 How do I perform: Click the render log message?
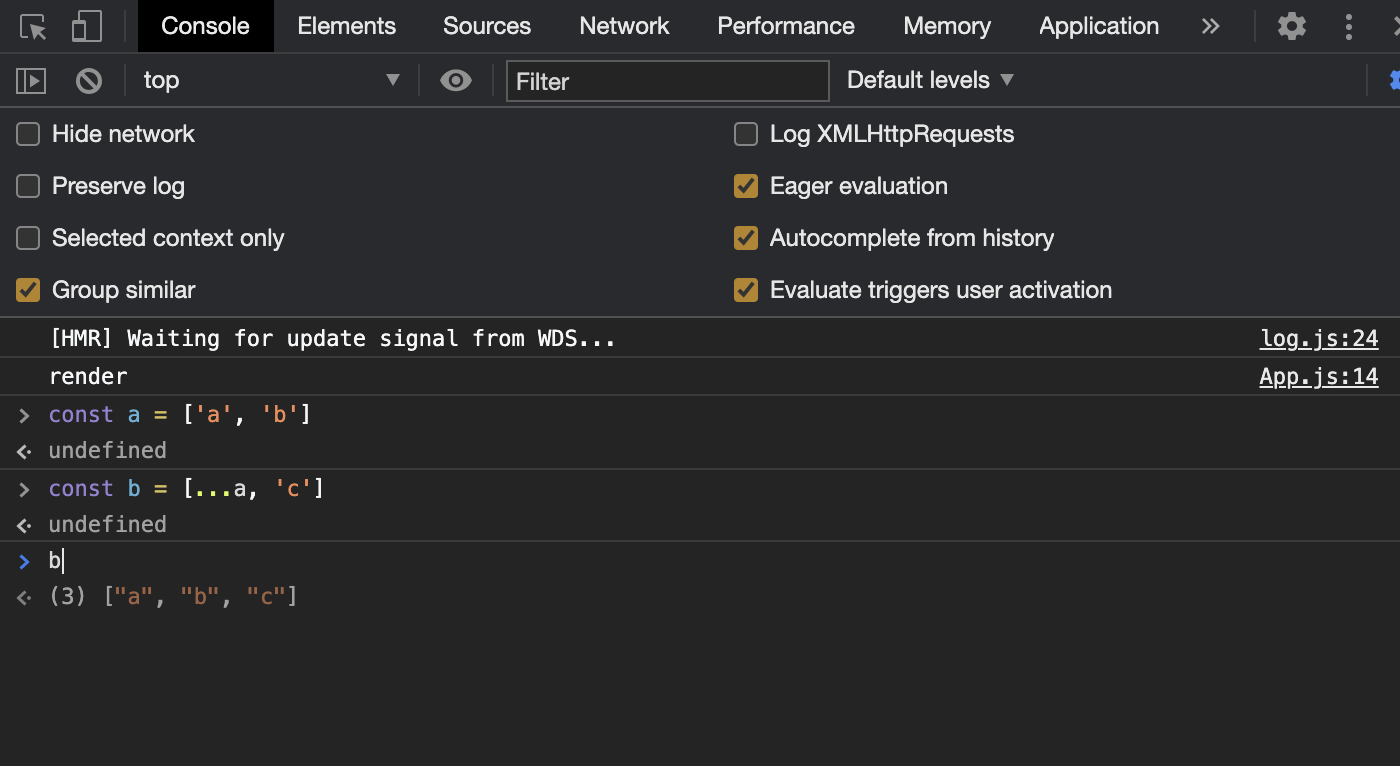88,377
